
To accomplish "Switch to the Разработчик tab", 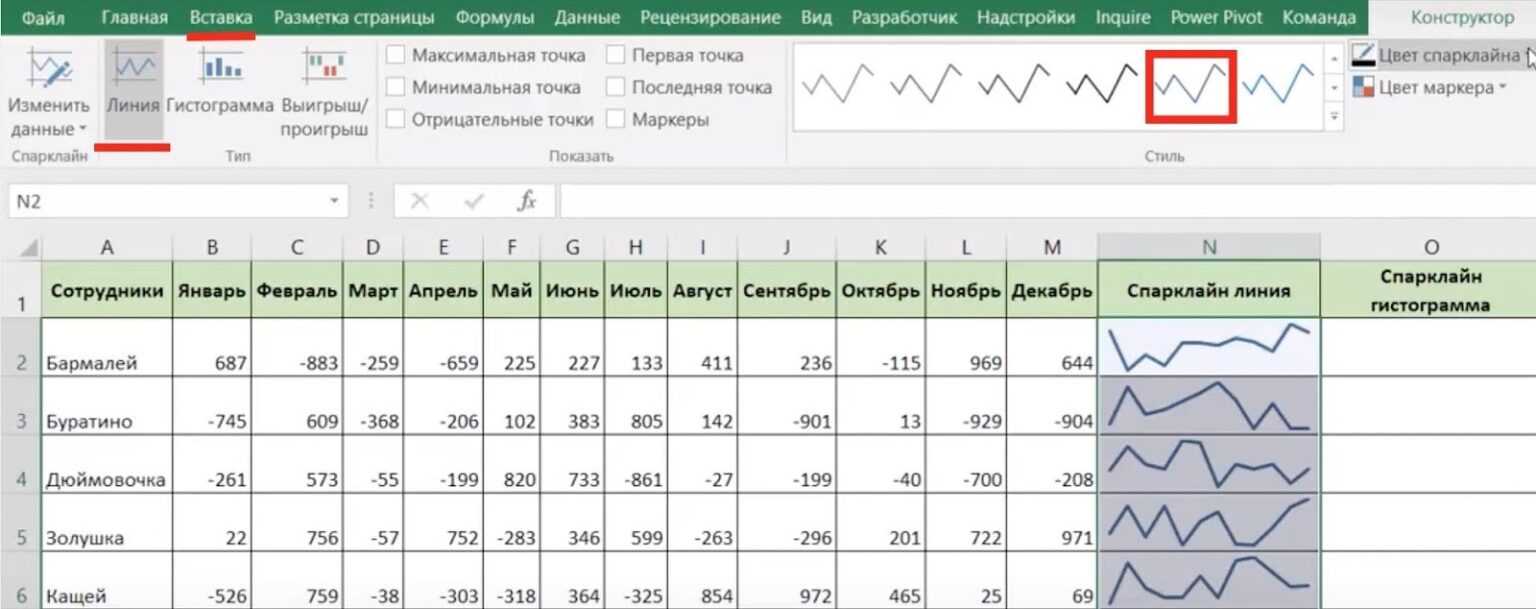I will pyautogui.click(x=904, y=17).
